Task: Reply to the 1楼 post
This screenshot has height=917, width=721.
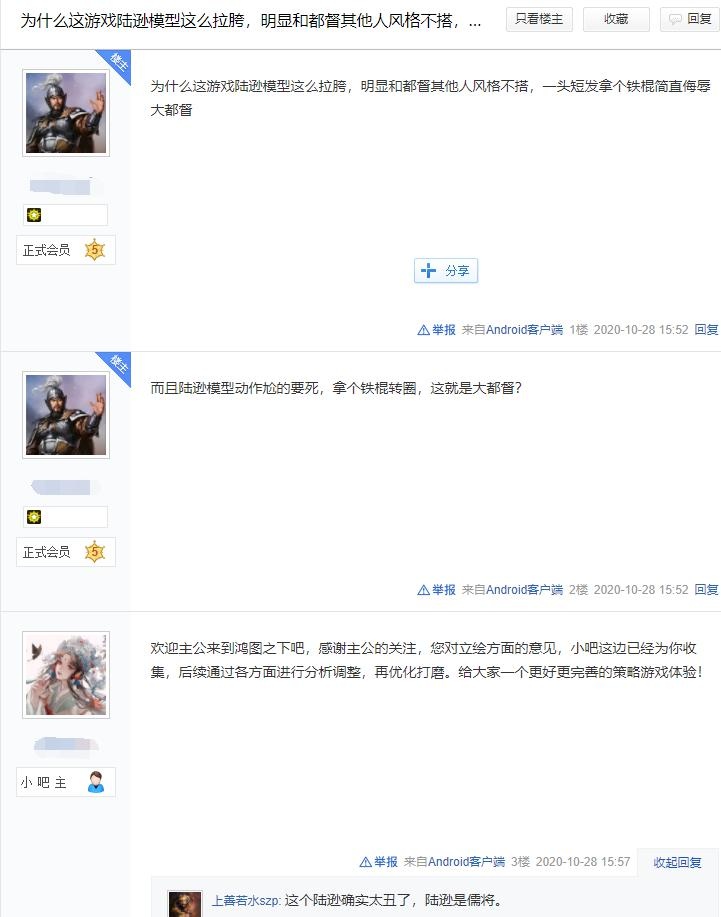Action: [x=706, y=330]
